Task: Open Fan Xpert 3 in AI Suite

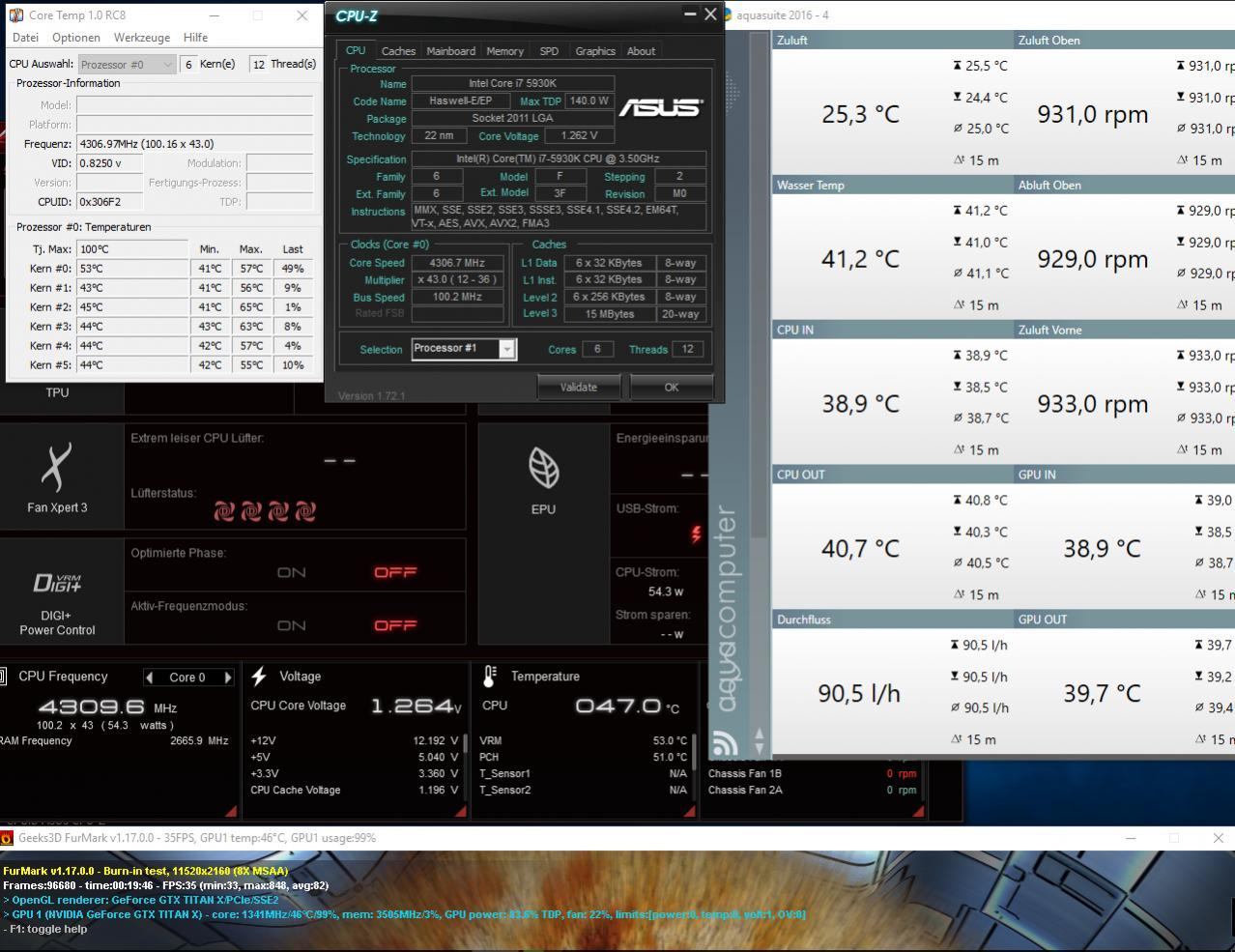Action: click(57, 478)
